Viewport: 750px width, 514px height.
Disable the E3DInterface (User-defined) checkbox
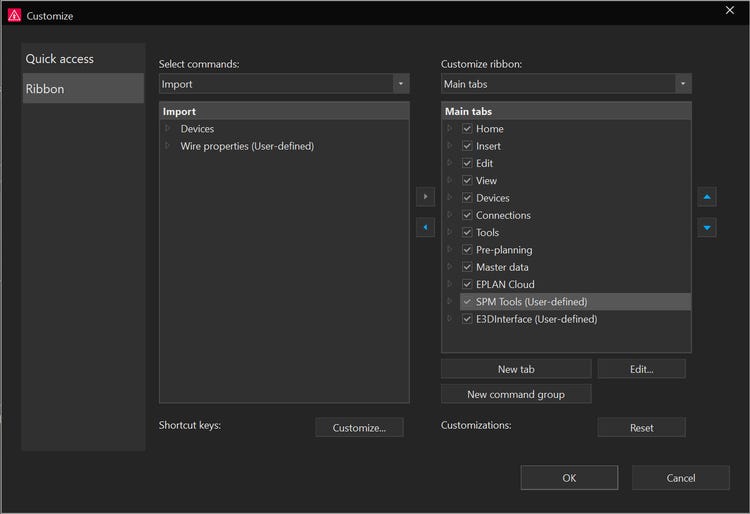pyautogui.click(x=466, y=319)
